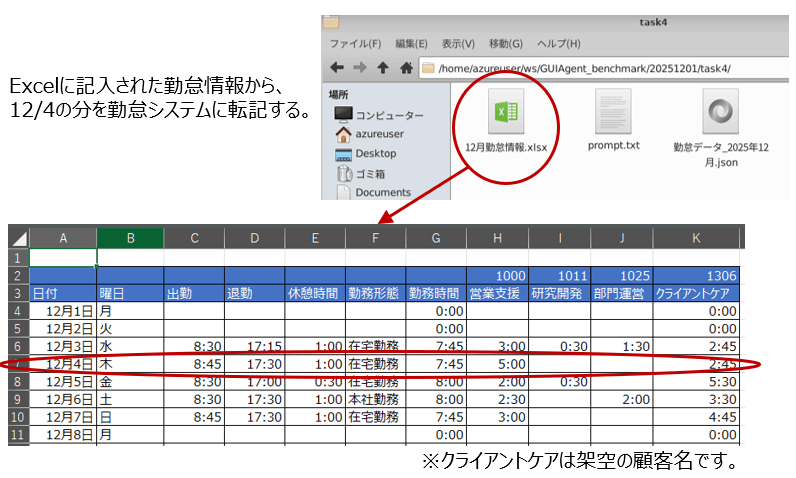
Task: Open the 移動(G) menu
Action: [x=506, y=44]
